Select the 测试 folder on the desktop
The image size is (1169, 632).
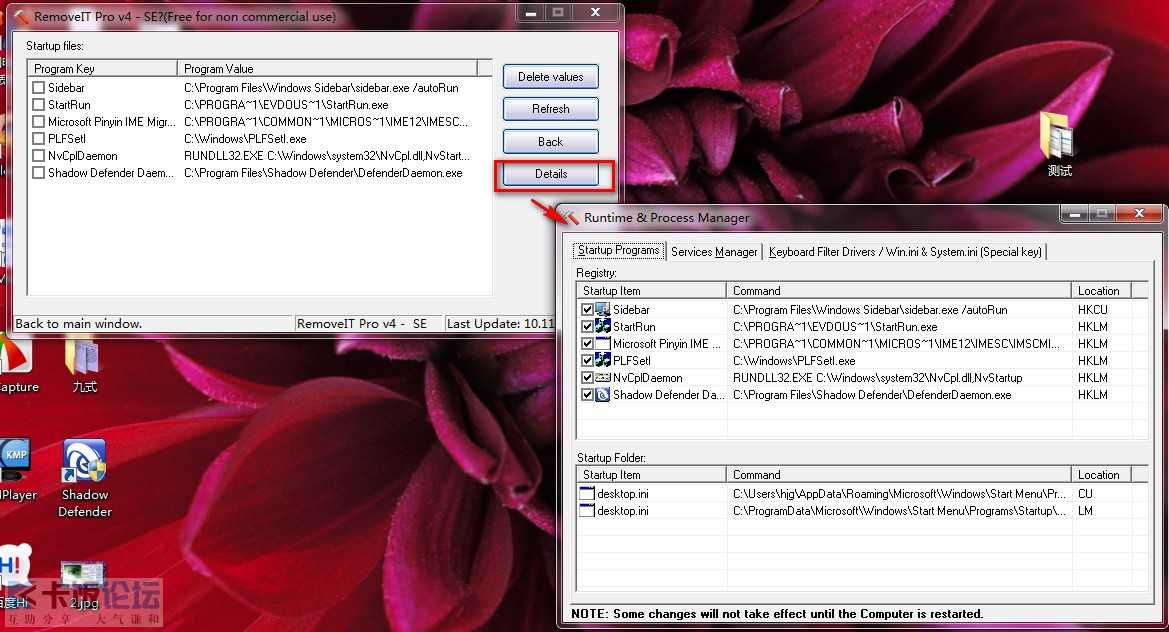point(1058,144)
